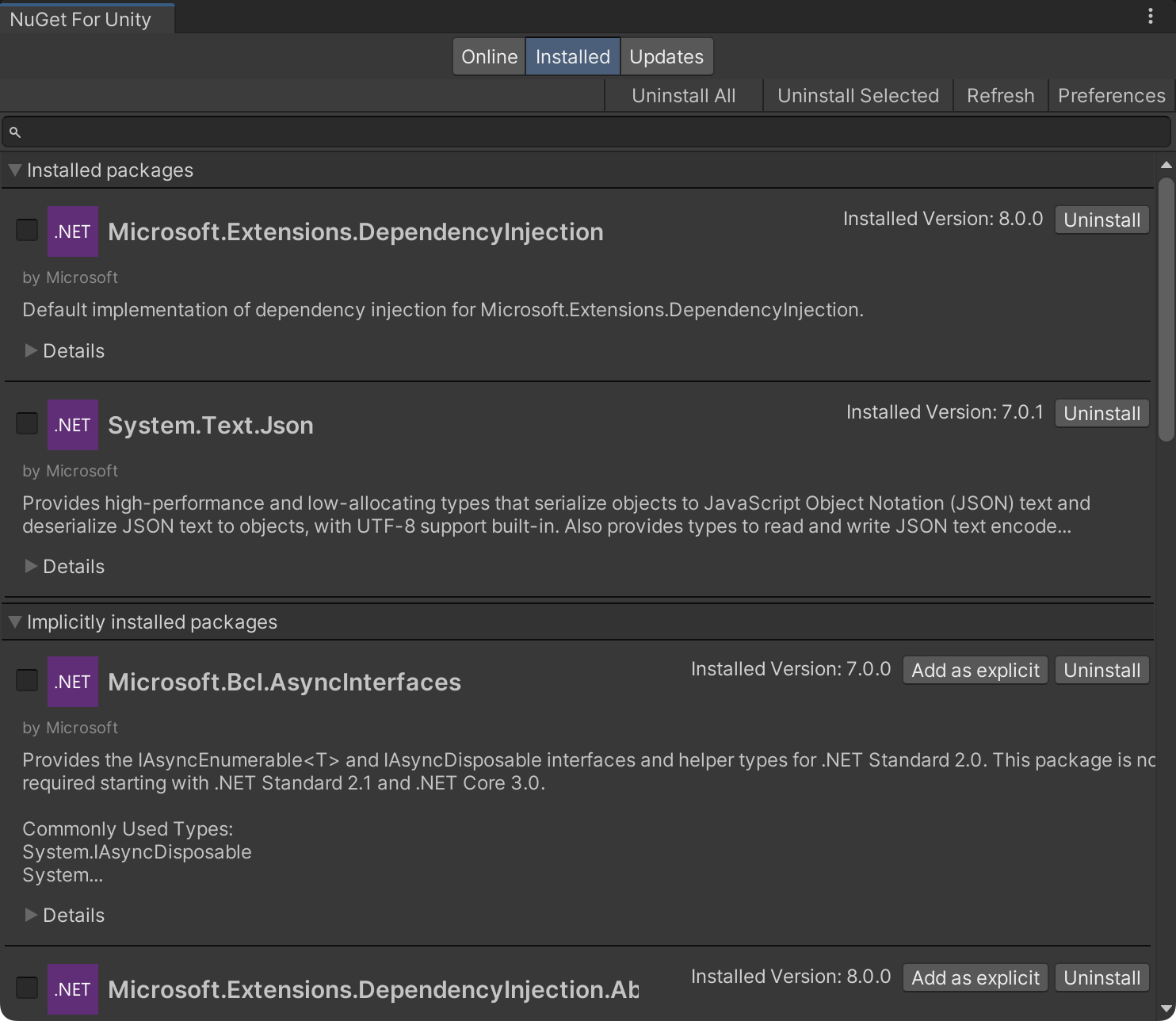Click the .NET icon for Microsoft.Bcl.AsyncInterfaces
Image resolution: width=1176 pixels, height=1021 pixels.
72,681
